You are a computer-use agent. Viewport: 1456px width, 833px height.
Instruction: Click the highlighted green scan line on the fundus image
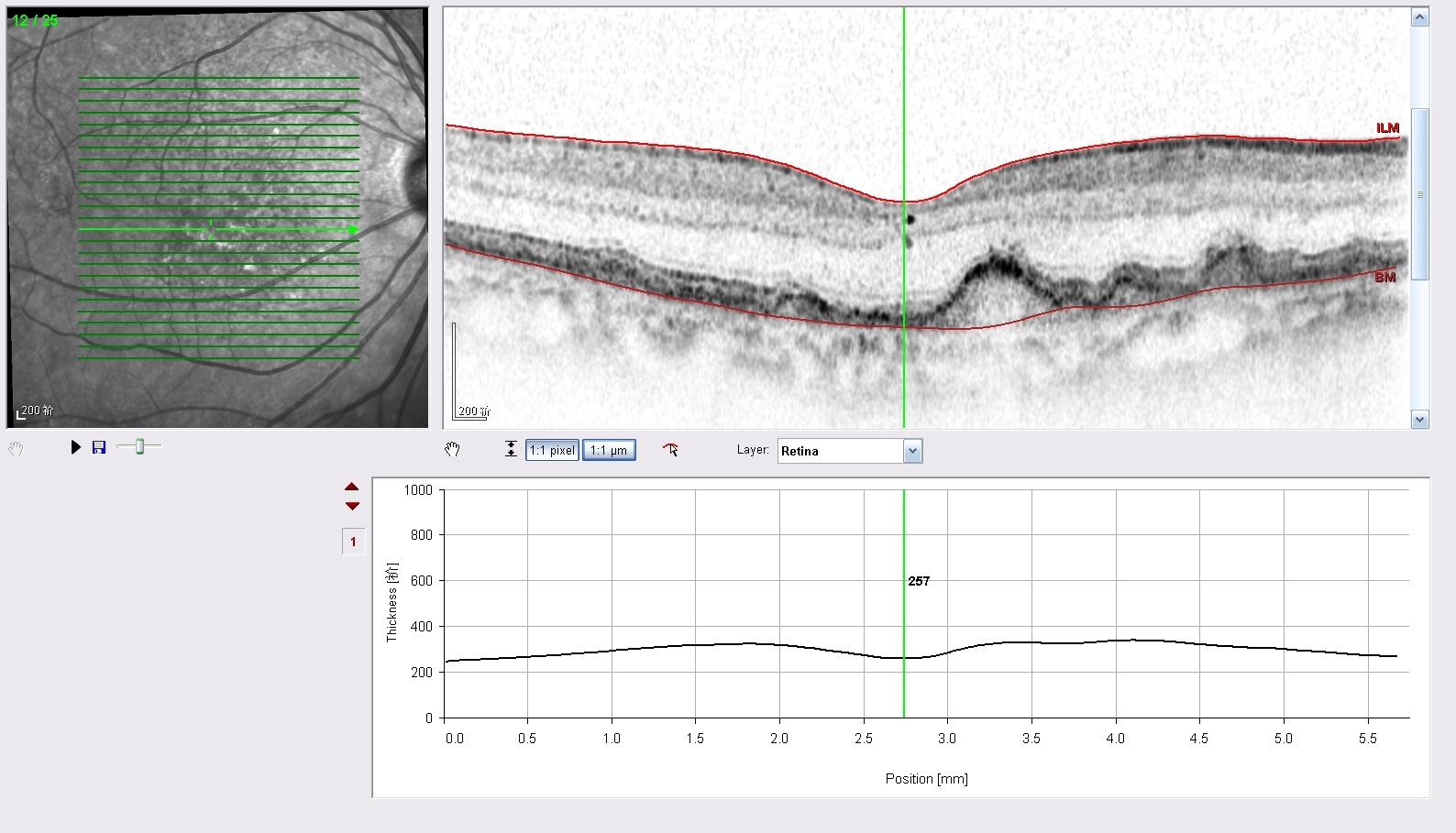click(x=218, y=229)
